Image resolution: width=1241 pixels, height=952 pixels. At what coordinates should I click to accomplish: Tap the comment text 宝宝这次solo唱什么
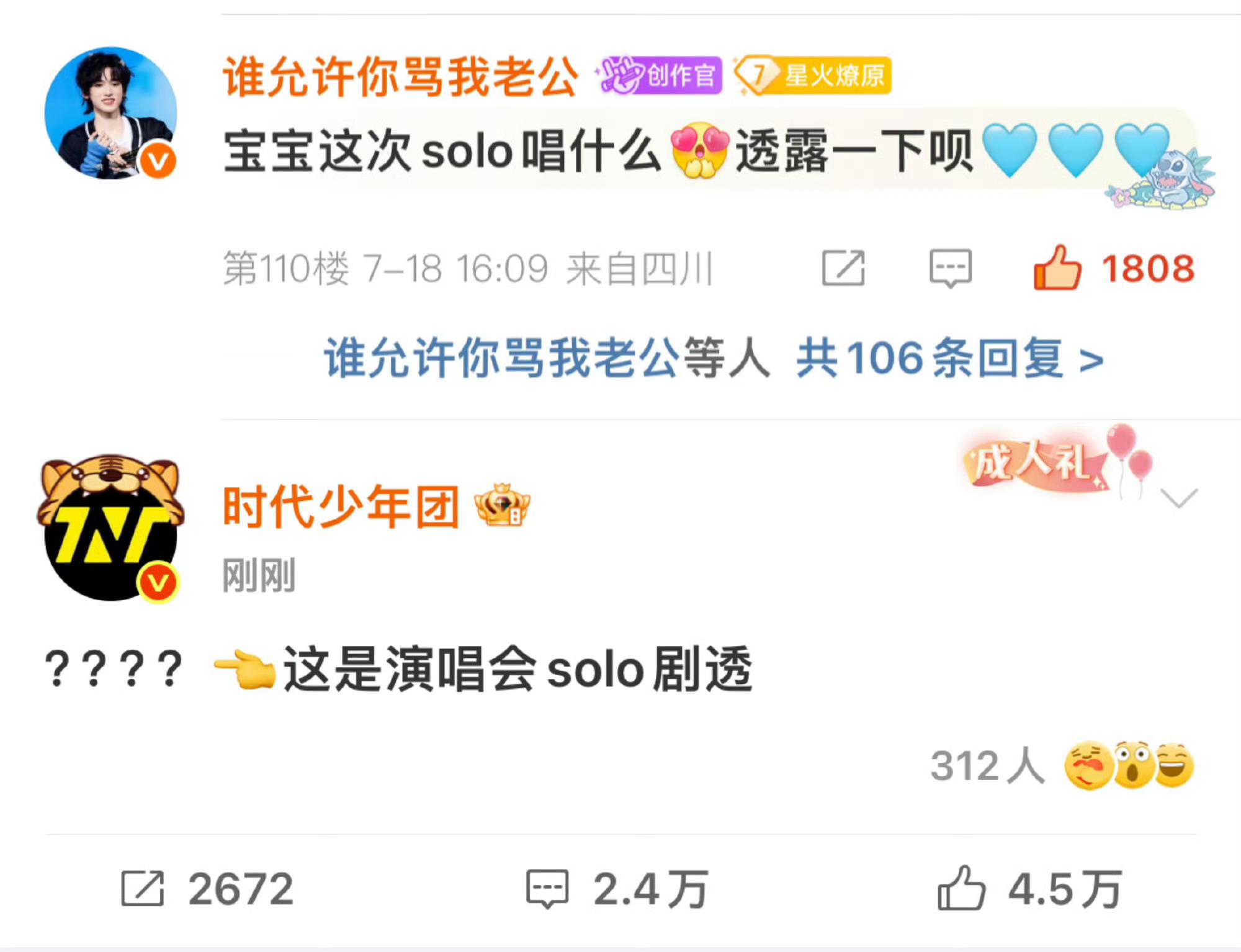pos(442,151)
